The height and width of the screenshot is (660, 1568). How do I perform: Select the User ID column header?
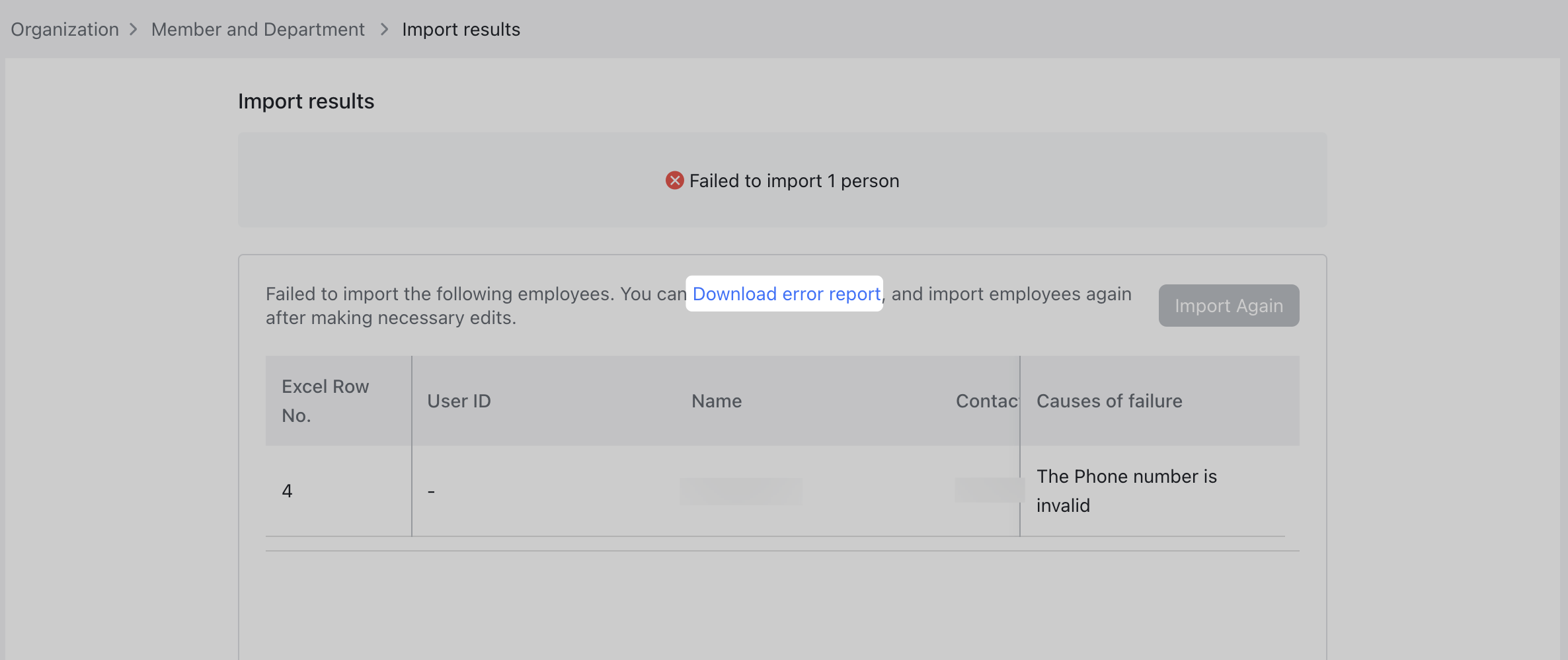[x=459, y=400]
